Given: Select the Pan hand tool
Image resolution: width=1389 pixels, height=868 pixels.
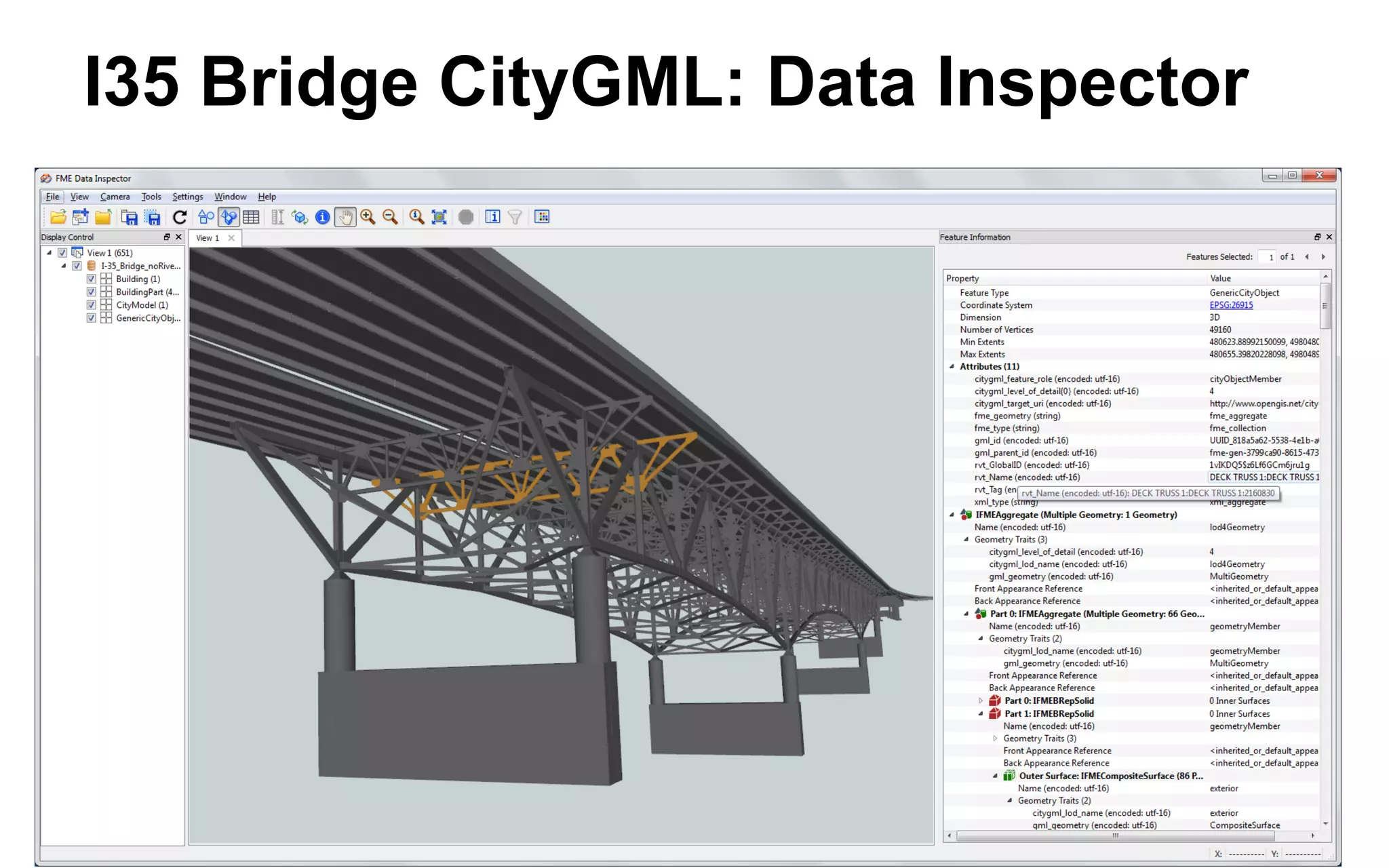Looking at the screenshot, I should tap(345, 217).
